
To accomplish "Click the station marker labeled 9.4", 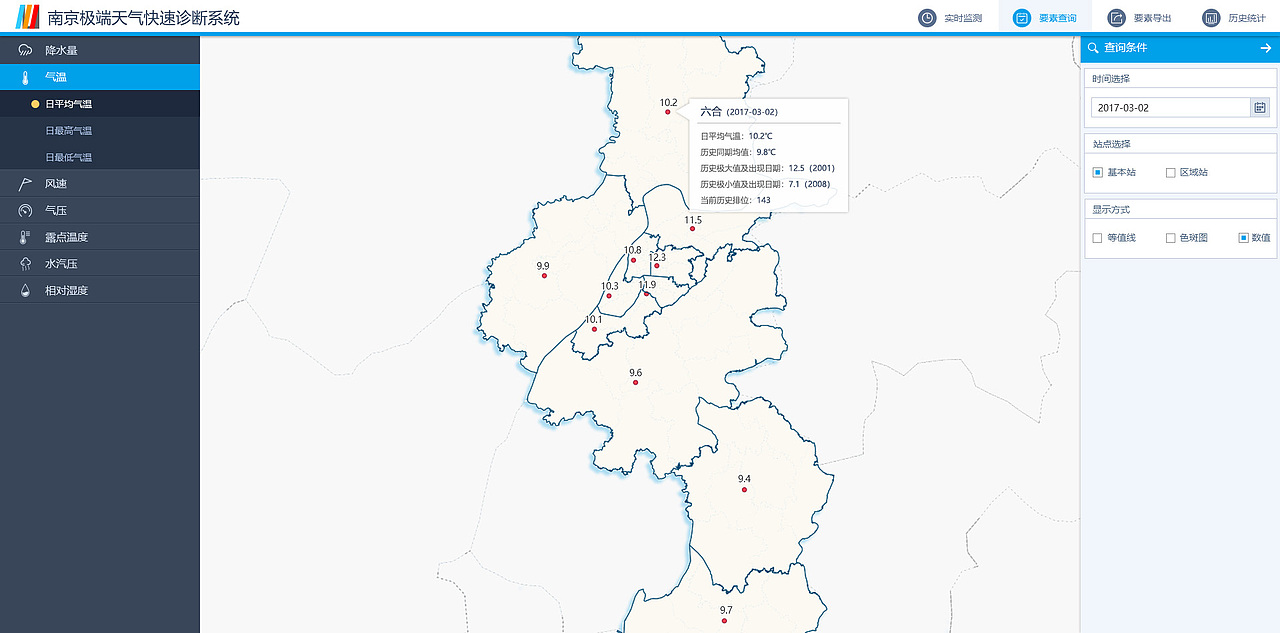I will 744,489.
